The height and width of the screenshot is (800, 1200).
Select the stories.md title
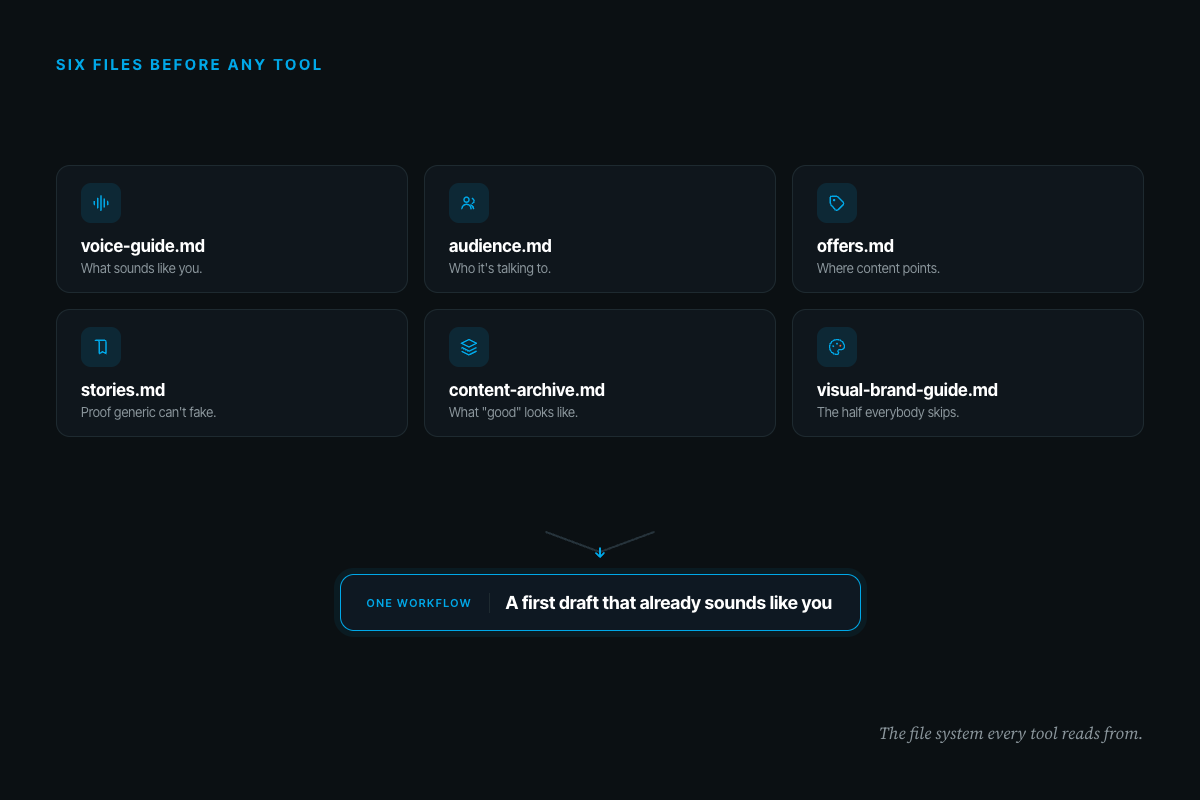[x=123, y=390]
